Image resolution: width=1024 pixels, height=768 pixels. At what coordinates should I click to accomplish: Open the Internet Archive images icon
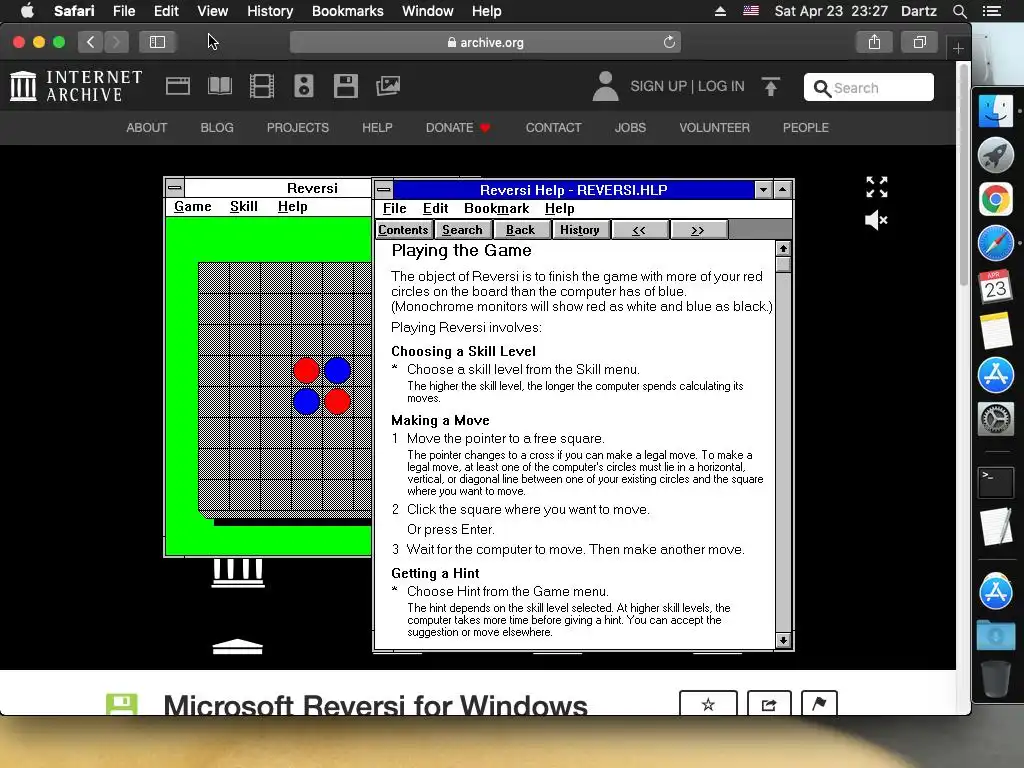388,86
